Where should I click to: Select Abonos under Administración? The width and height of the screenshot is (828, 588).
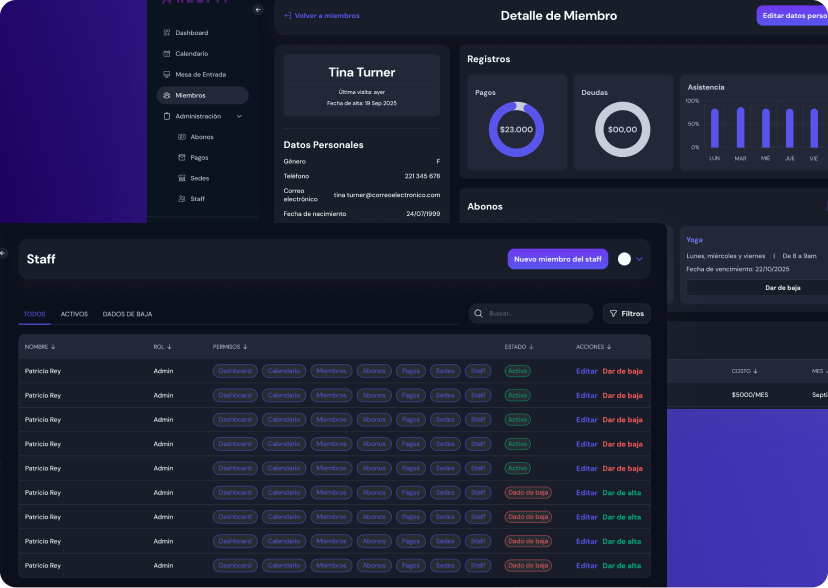[x=201, y=137]
